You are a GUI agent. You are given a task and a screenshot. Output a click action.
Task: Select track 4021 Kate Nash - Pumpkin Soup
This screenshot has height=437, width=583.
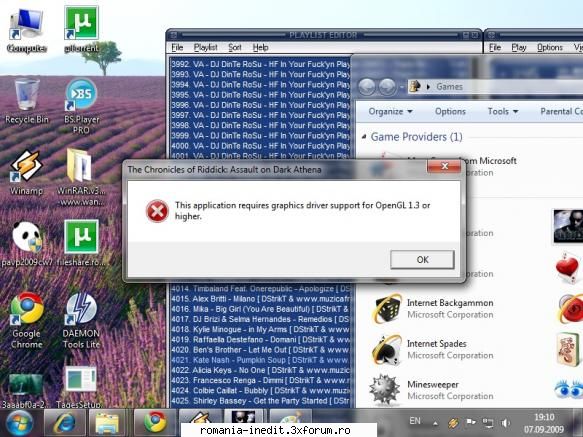pos(260,360)
